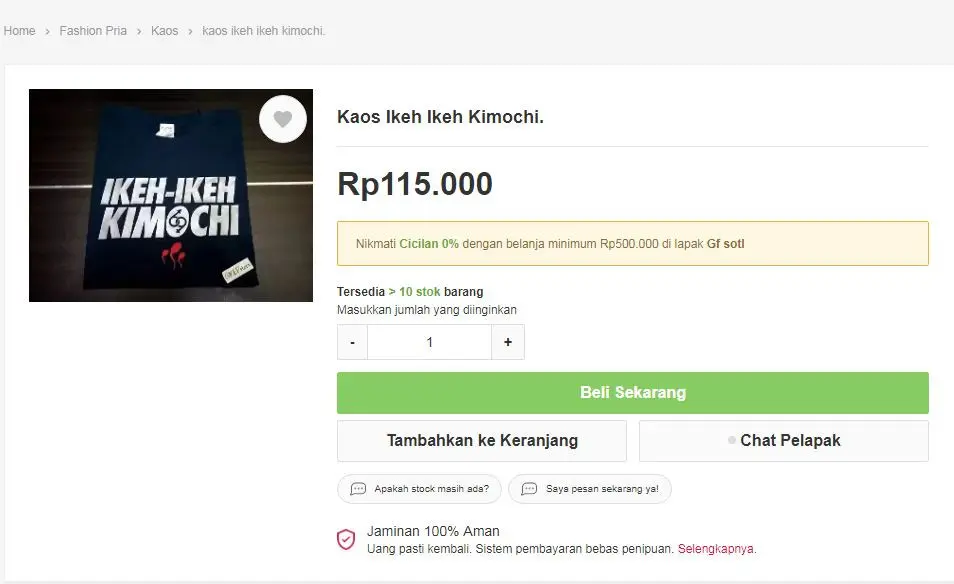954x584 pixels.
Task: Add product to wishlist via heart icon
Action: (283, 118)
